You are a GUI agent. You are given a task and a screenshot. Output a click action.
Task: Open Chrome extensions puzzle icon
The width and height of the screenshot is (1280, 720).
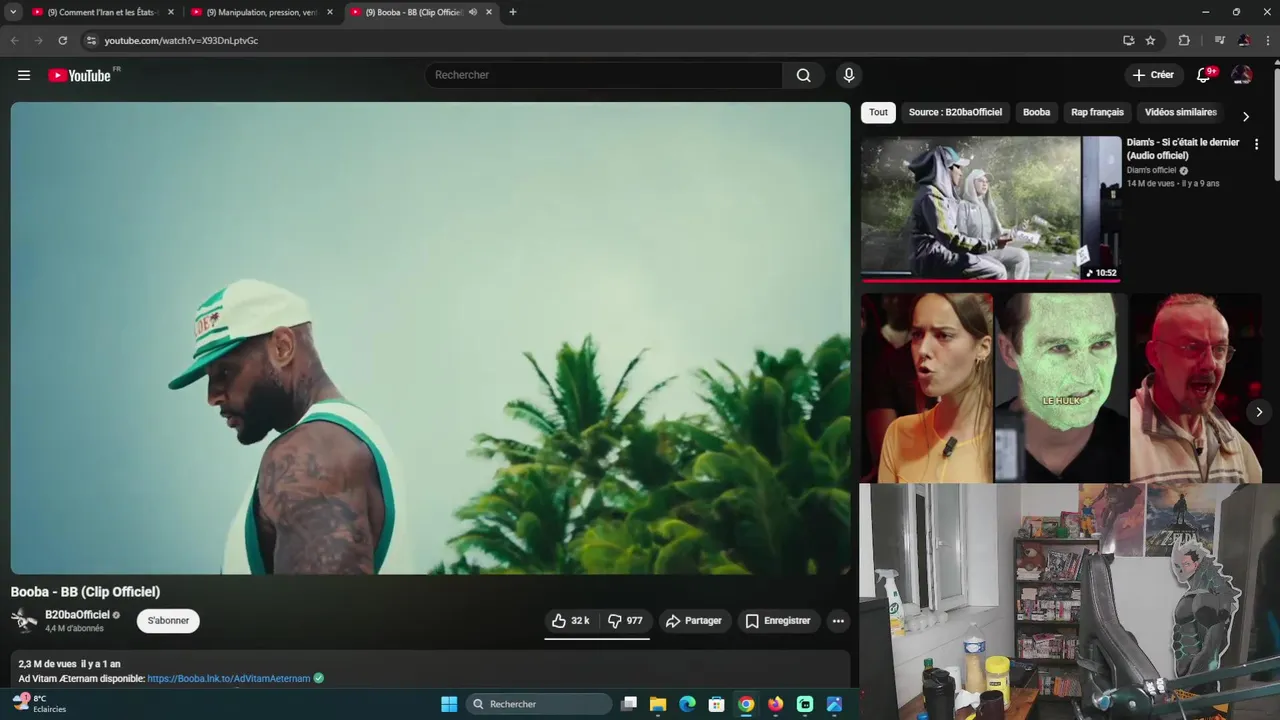click(1184, 41)
